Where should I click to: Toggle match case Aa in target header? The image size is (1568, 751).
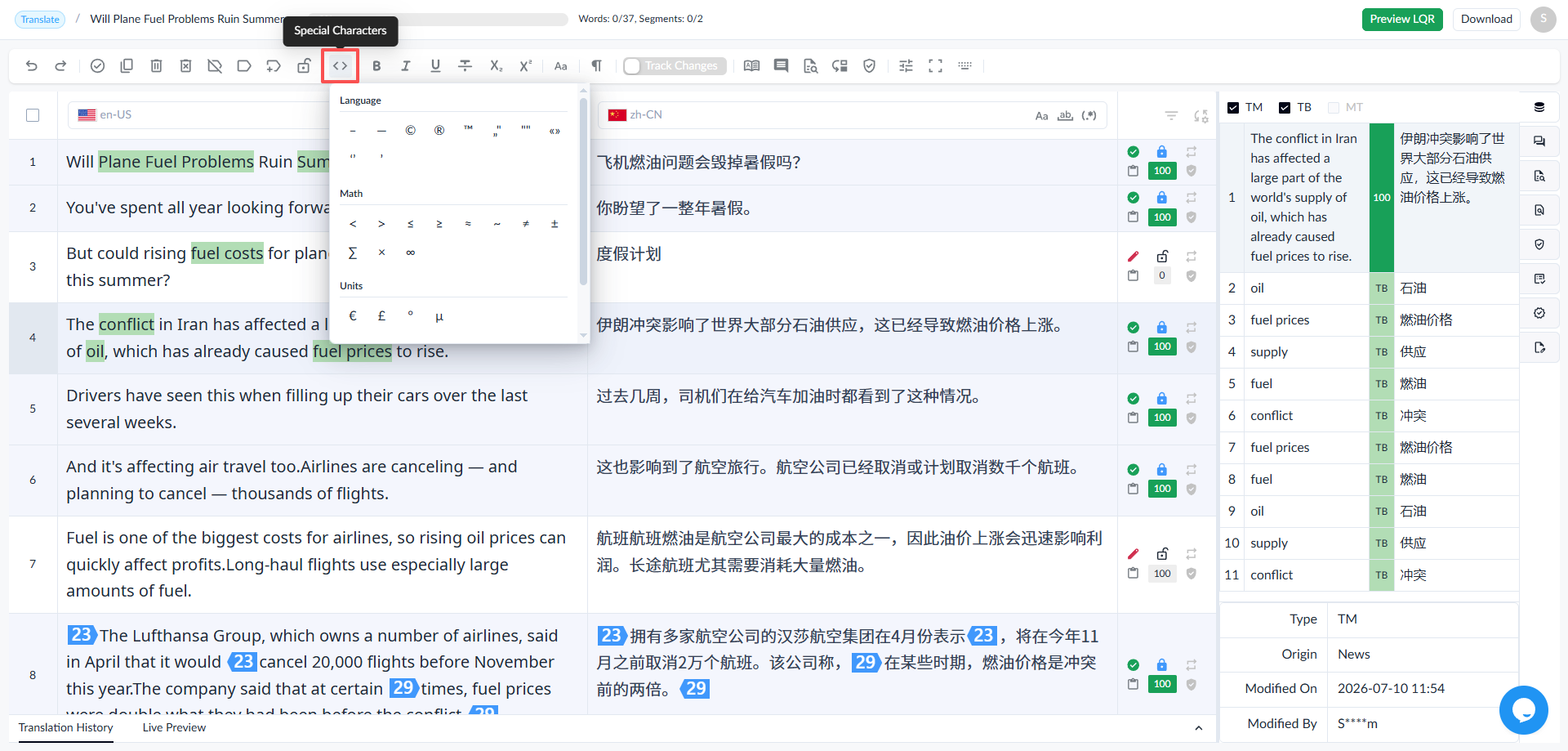[x=1041, y=116]
